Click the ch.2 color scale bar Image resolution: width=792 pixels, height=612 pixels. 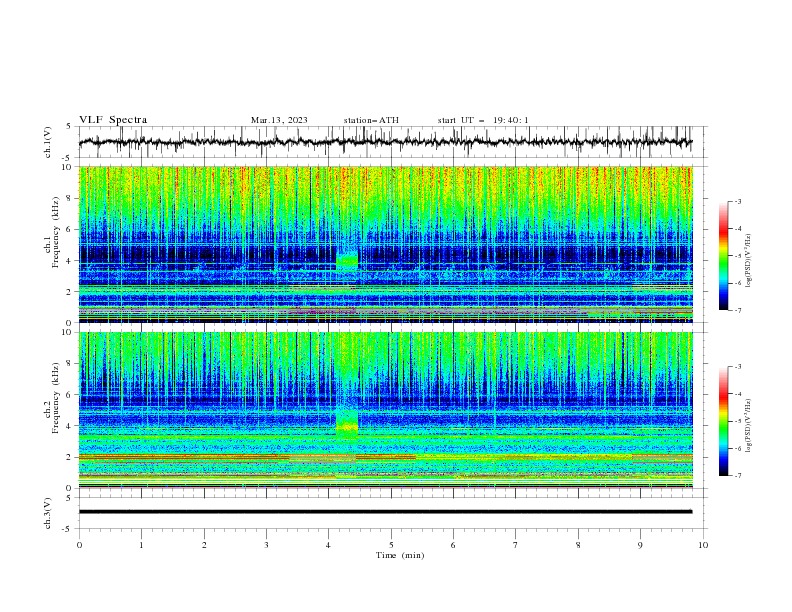723,421
